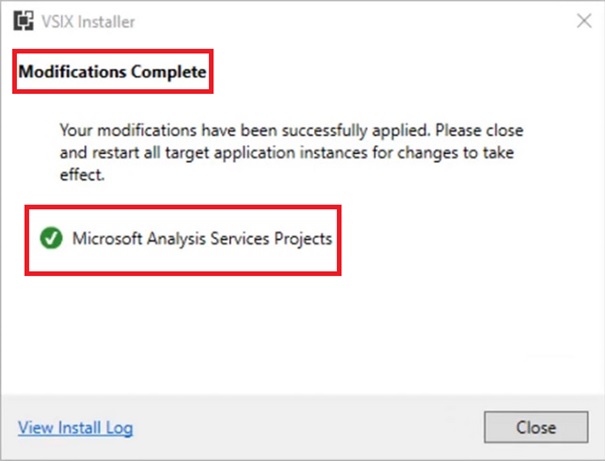Click the "and restart all target application instances" line
Image resolution: width=605 pixels, height=461 pixels.
click(214, 153)
